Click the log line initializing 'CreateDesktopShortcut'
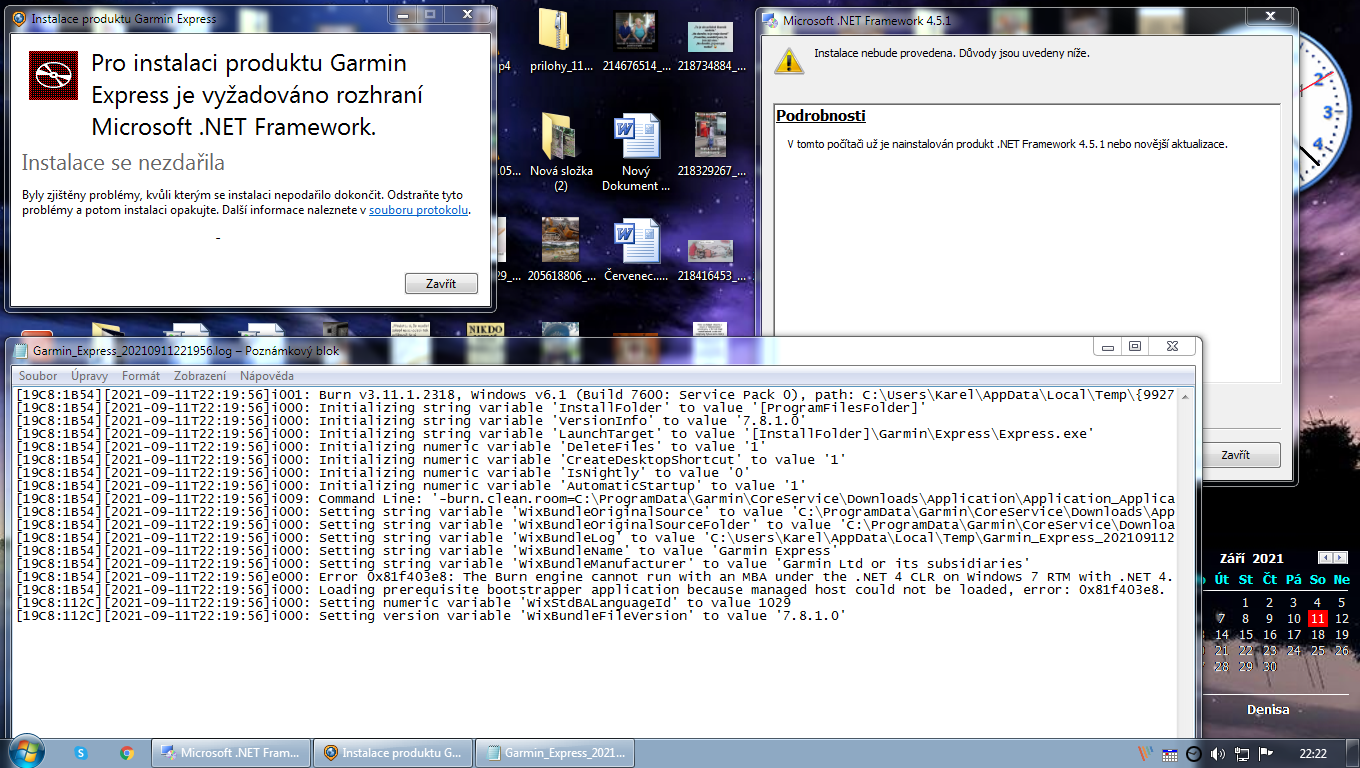Screen dimensions: 1360x768 click(x=432, y=460)
